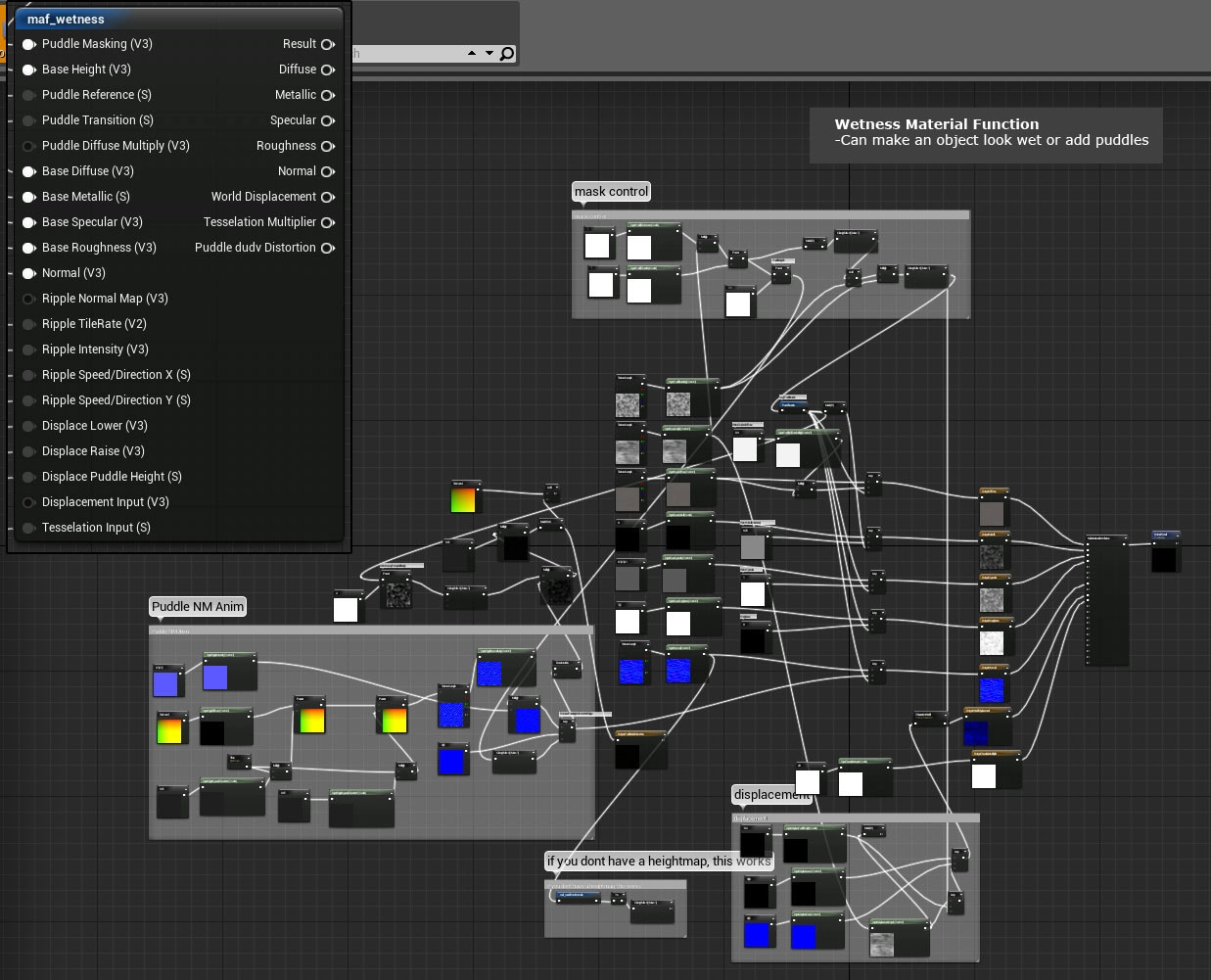The image size is (1211, 980).
Task: Click the search next down arrow
Action: (x=489, y=54)
